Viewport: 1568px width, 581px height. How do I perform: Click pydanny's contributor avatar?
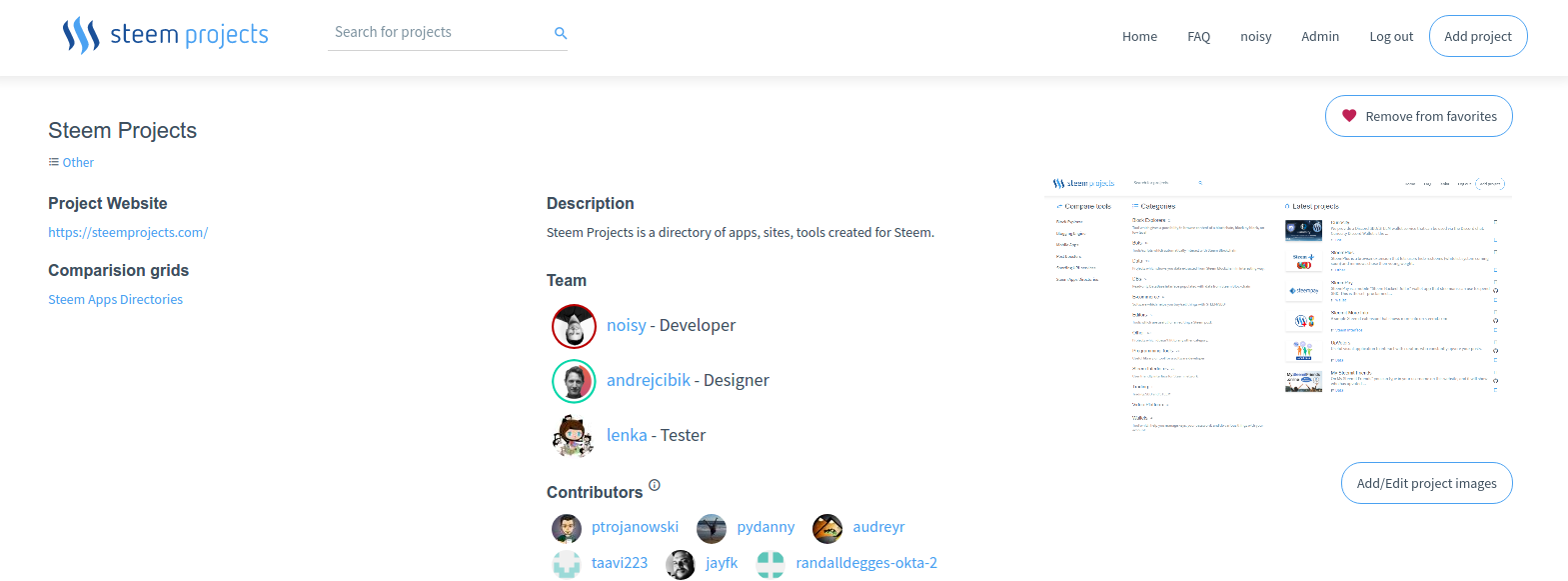[712, 528]
